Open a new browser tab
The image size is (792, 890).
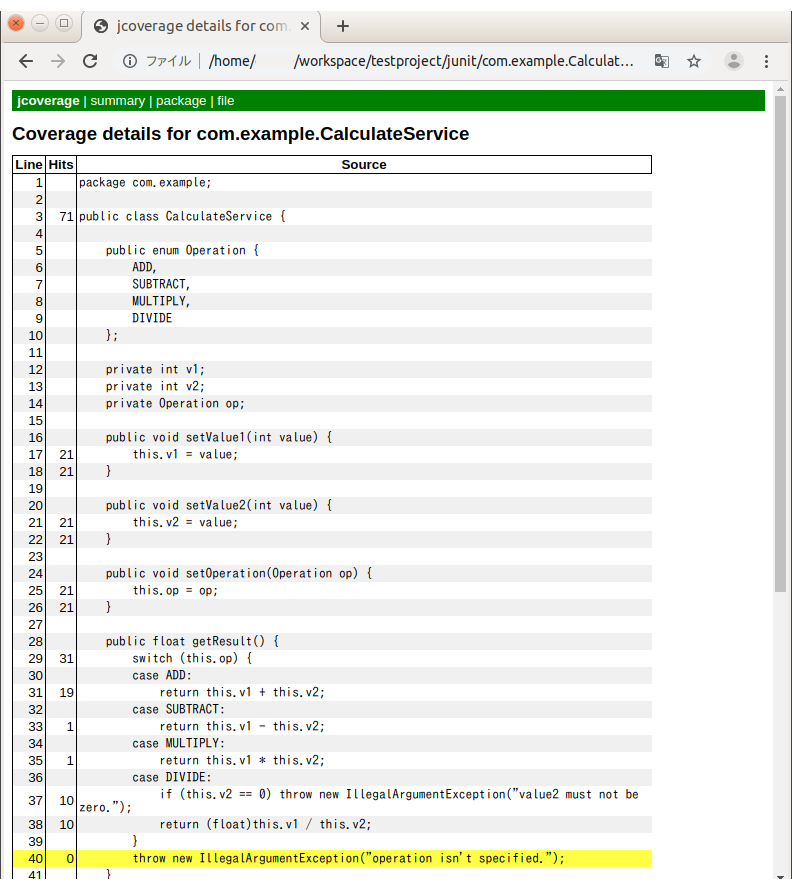pos(342,26)
